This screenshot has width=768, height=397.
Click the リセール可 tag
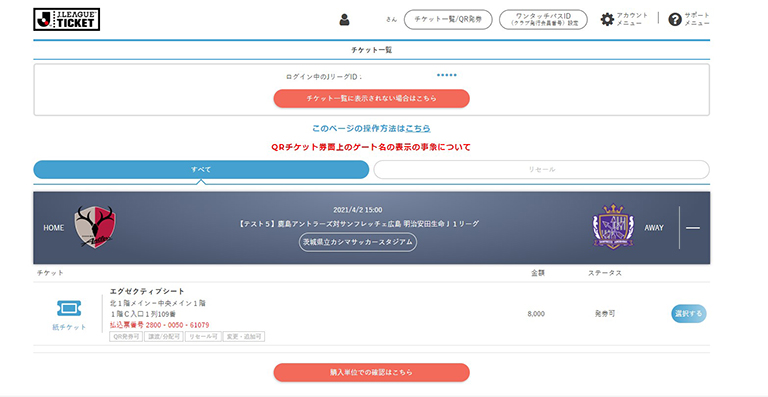click(203, 337)
